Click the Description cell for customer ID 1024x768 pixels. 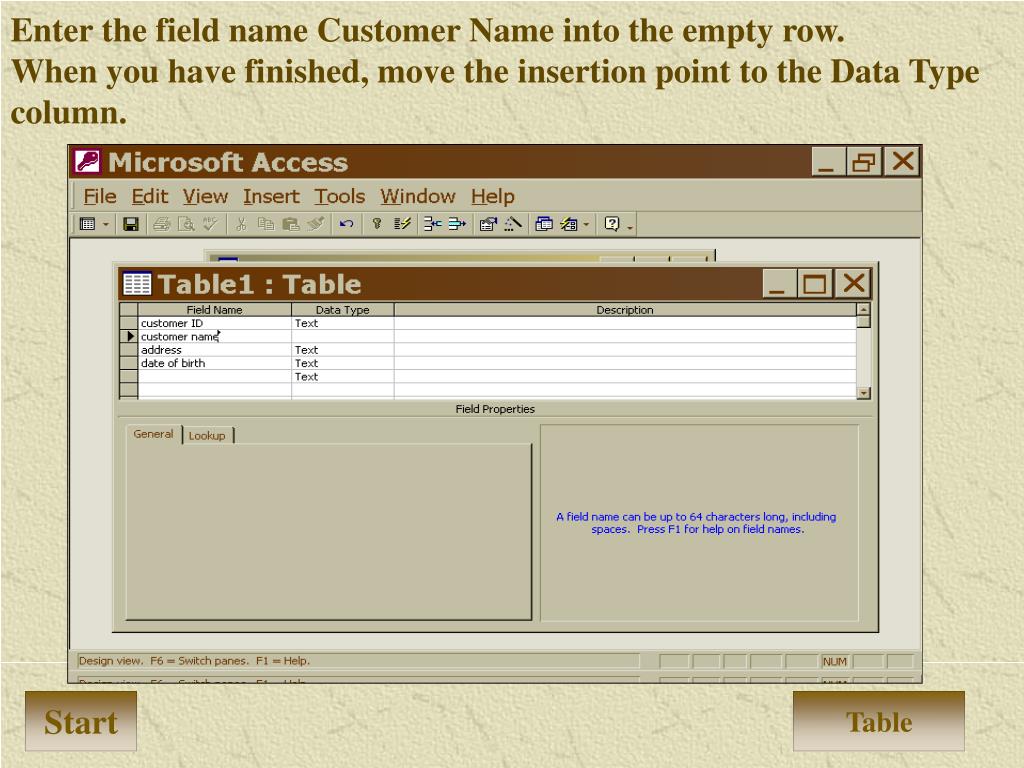coord(625,323)
